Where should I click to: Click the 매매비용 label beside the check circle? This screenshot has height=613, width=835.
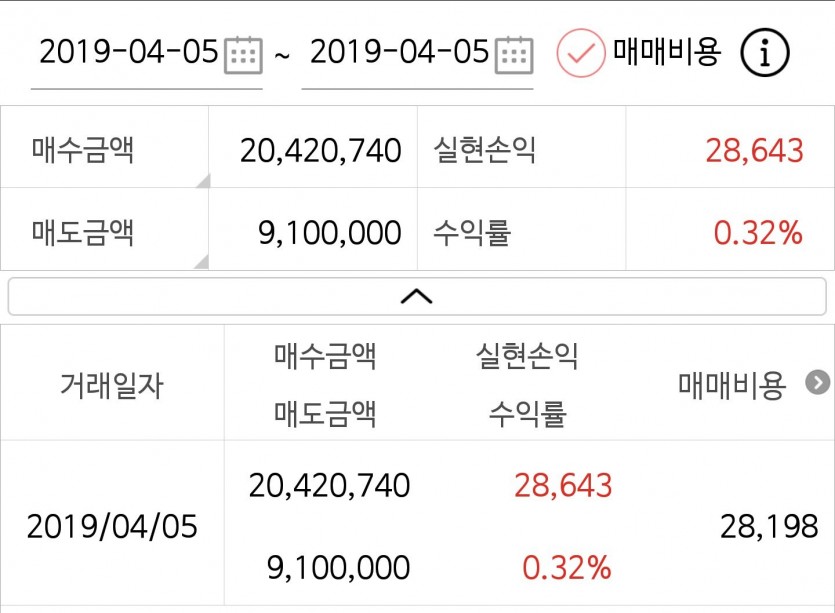click(667, 53)
